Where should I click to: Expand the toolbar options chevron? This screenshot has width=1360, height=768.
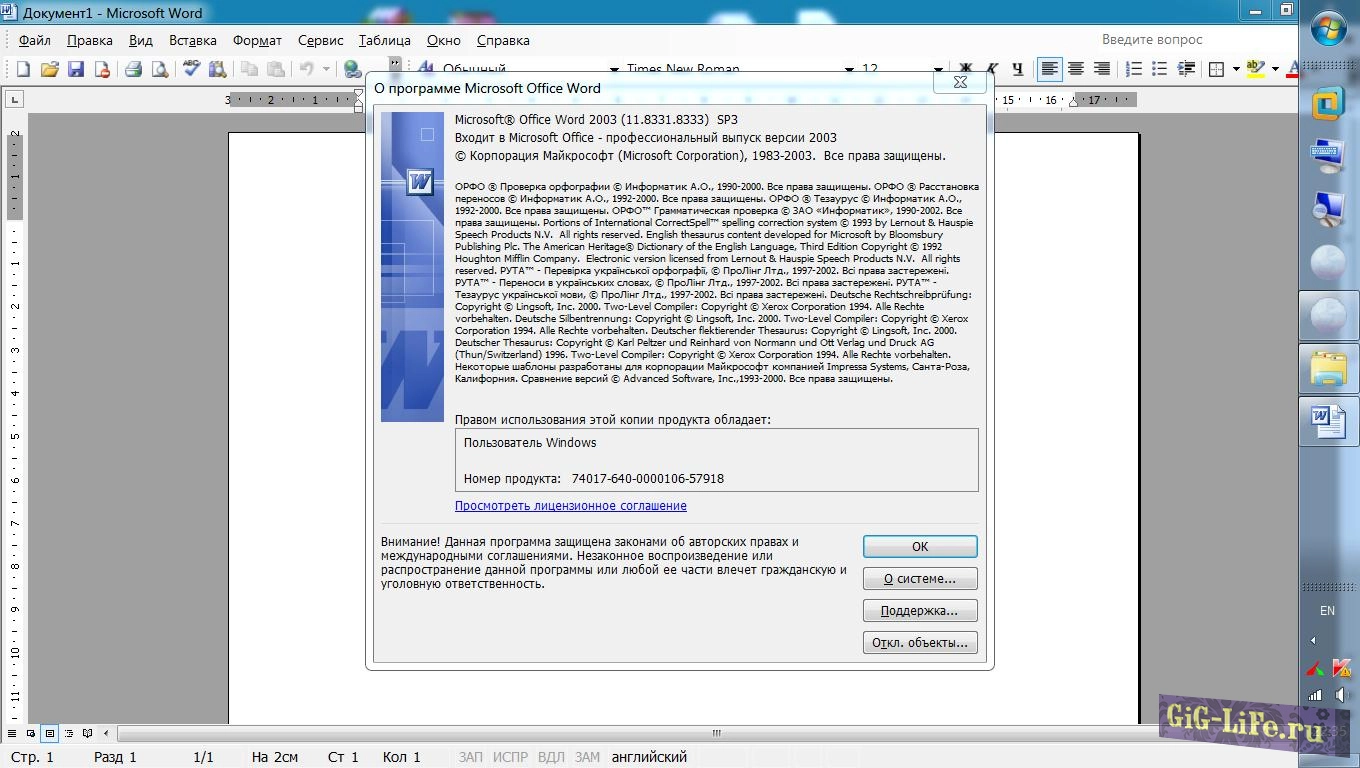395,64
